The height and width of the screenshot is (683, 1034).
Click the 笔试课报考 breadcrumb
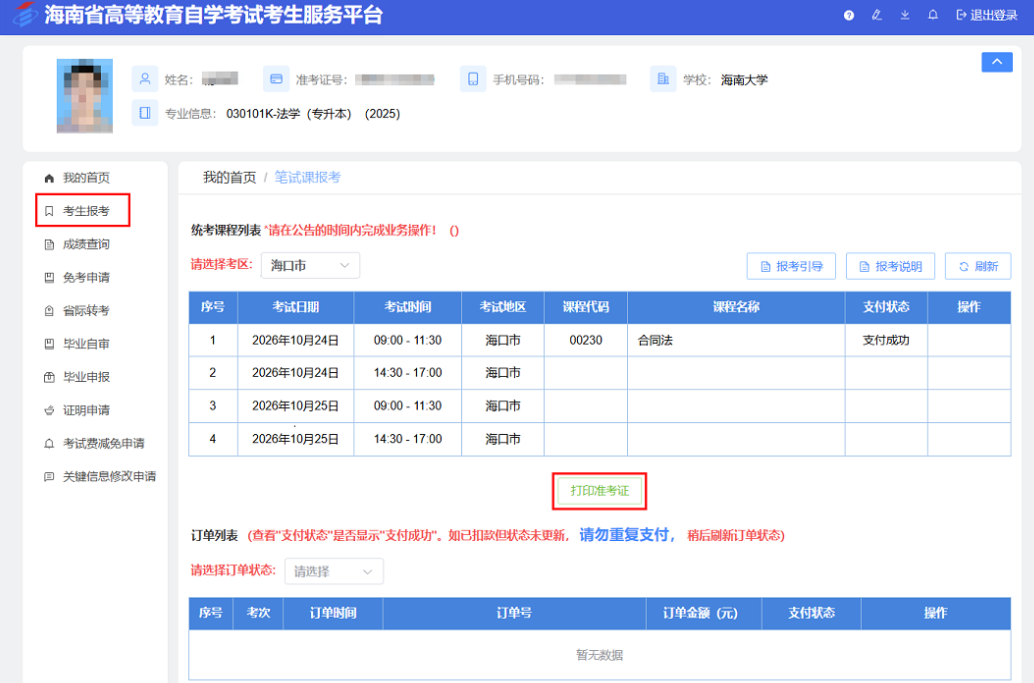(x=307, y=177)
